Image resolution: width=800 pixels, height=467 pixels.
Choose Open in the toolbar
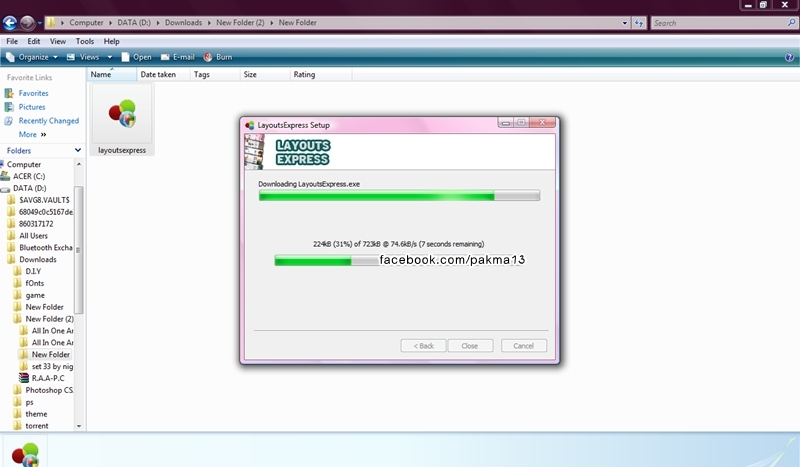[x=136, y=57]
